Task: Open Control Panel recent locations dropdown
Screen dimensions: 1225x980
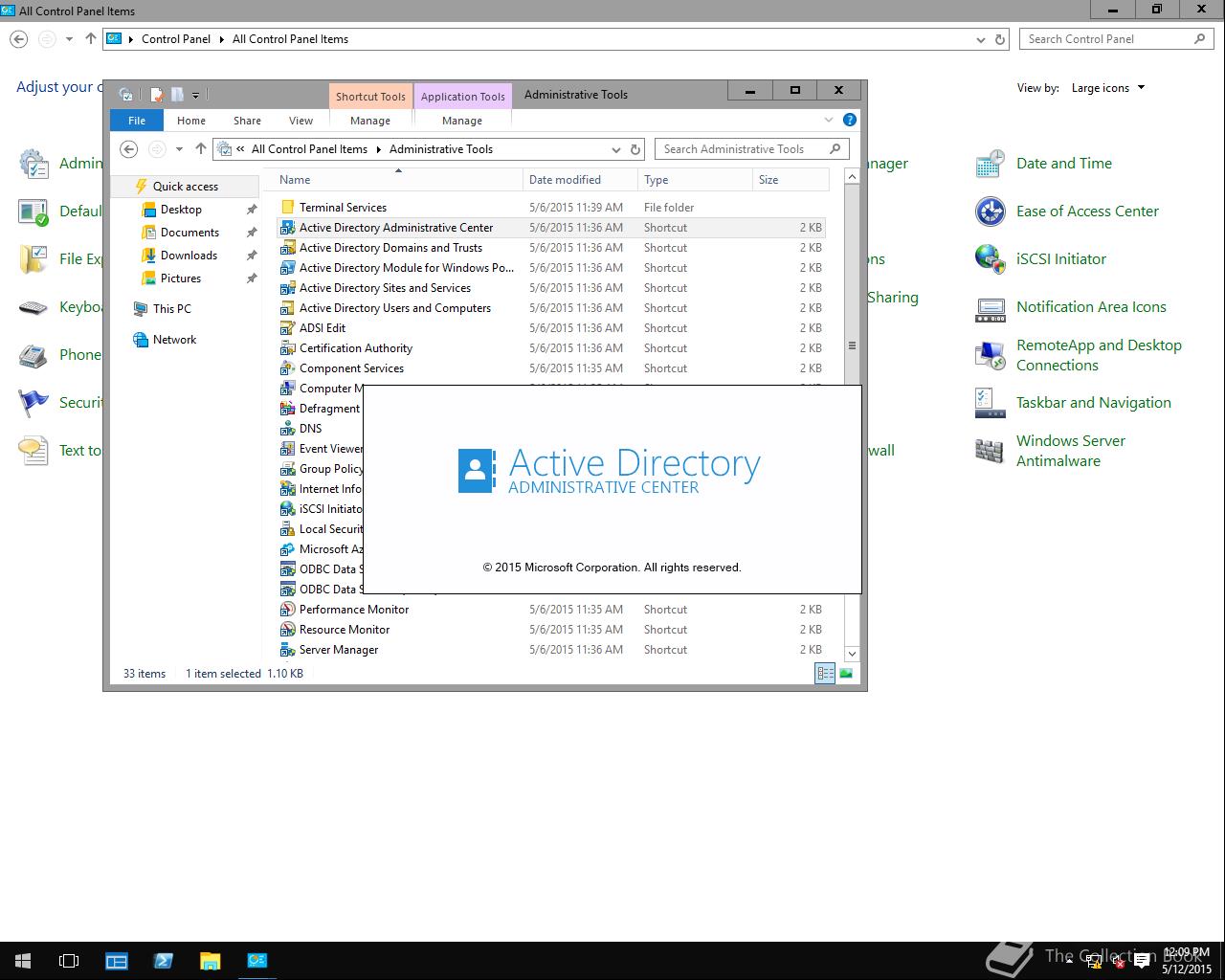Action: [69, 39]
